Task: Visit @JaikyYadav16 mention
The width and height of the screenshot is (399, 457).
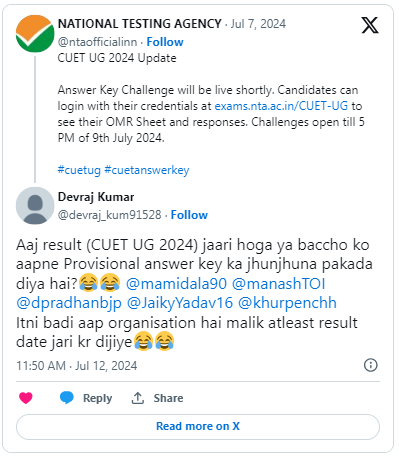Action: [180, 303]
